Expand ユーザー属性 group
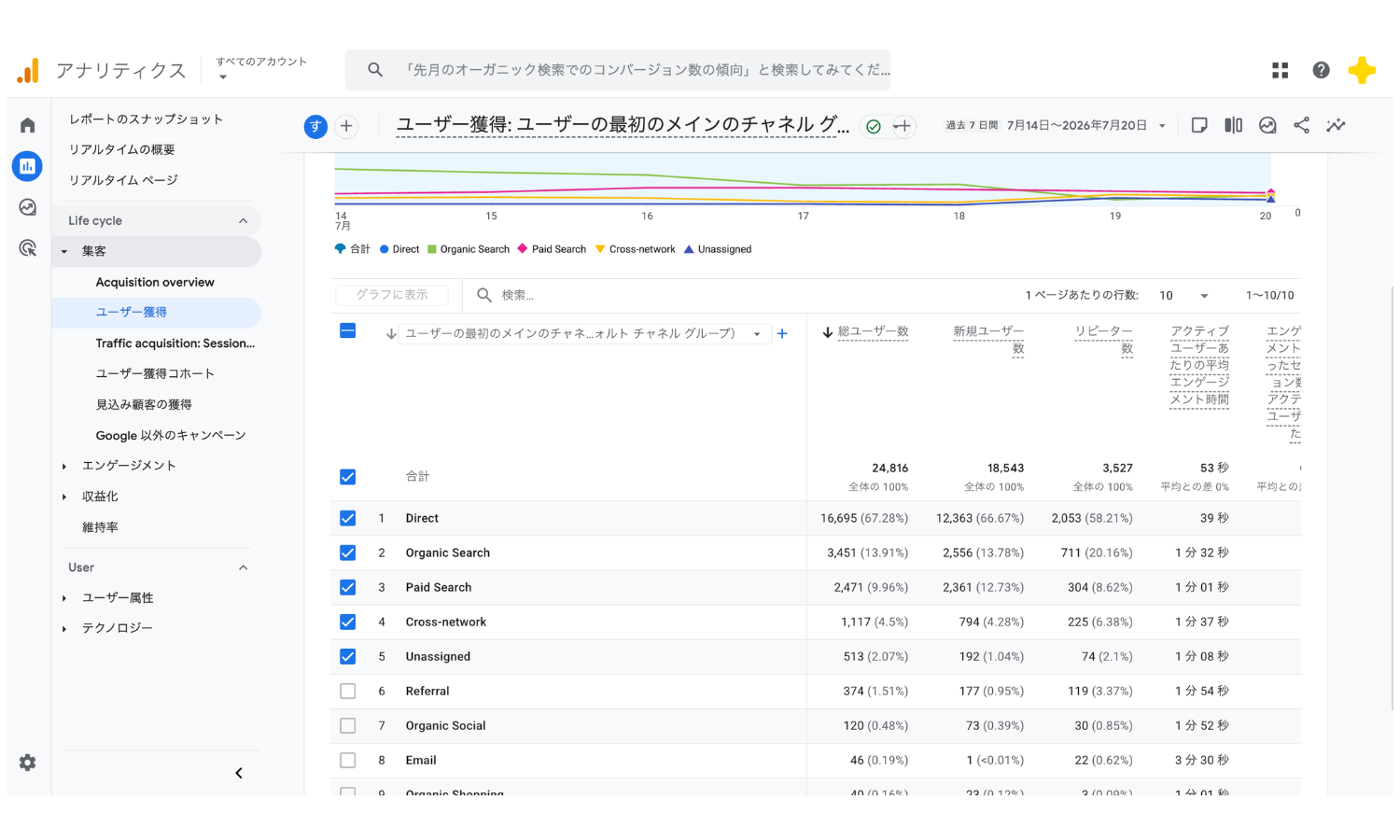 click(64, 598)
